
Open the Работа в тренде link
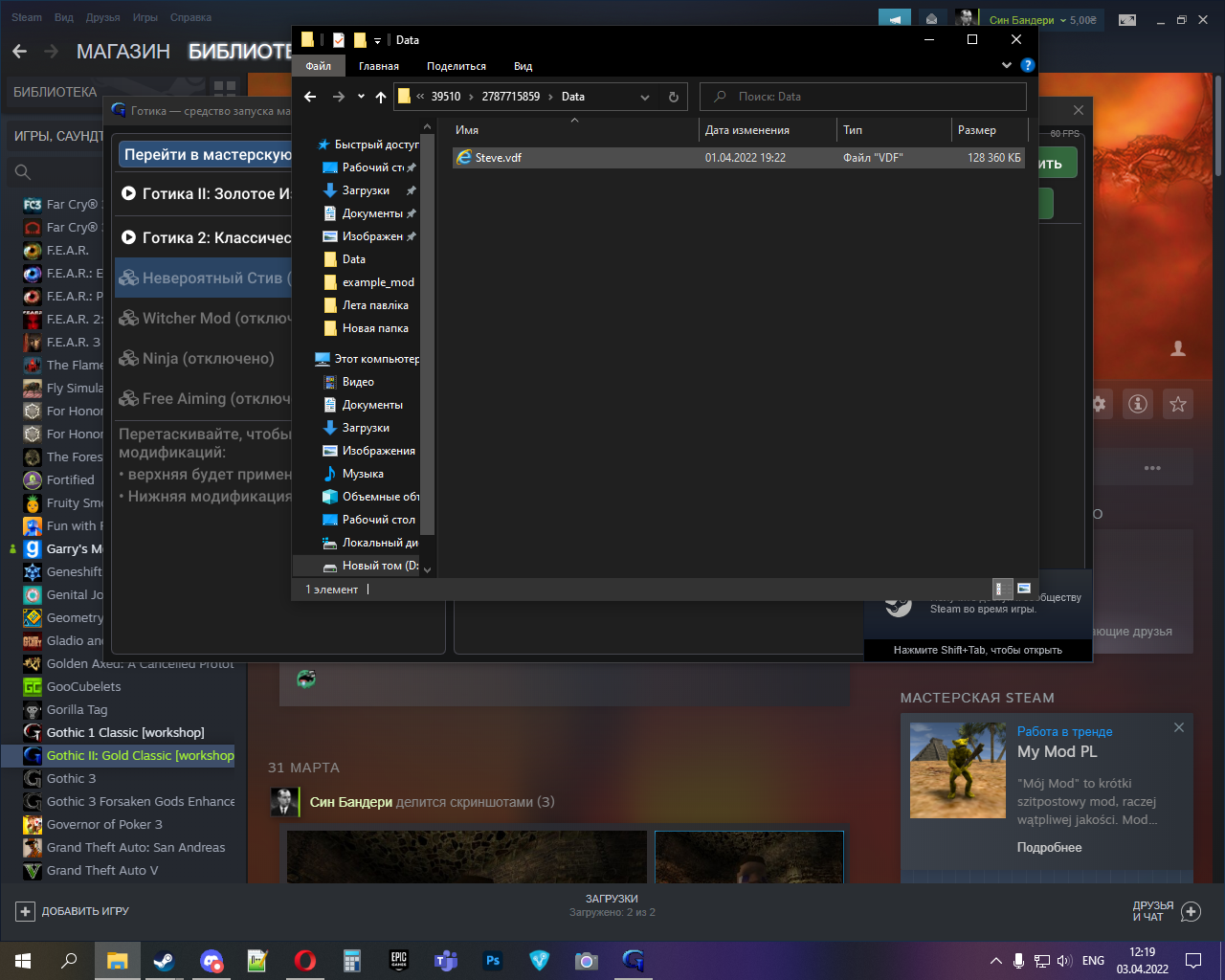click(x=1065, y=731)
